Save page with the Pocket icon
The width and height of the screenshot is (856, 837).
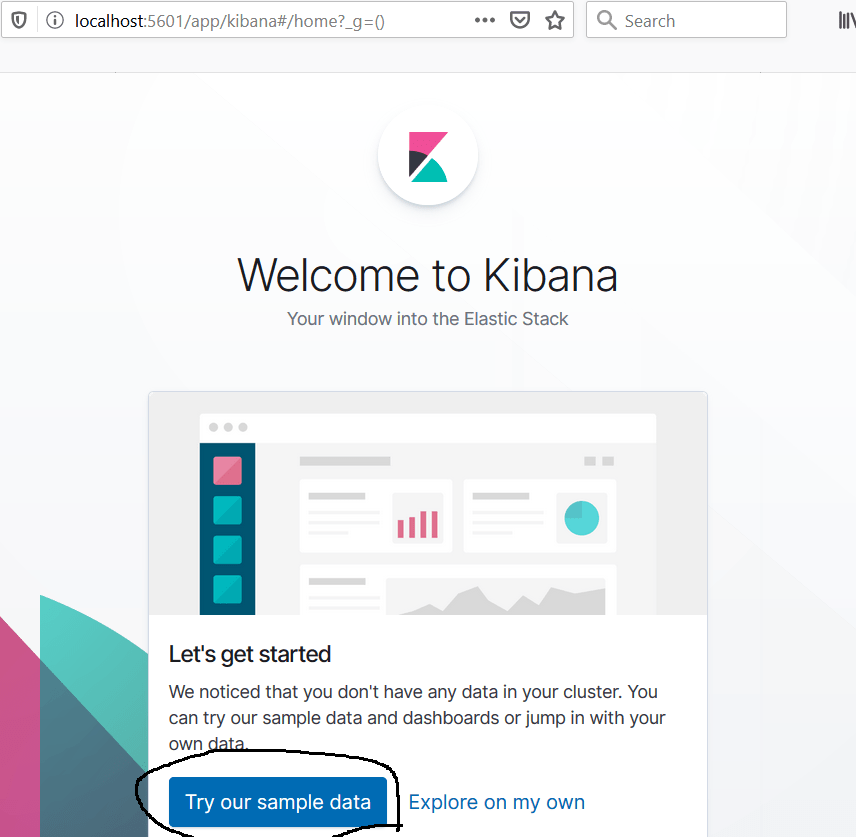pyautogui.click(x=519, y=20)
